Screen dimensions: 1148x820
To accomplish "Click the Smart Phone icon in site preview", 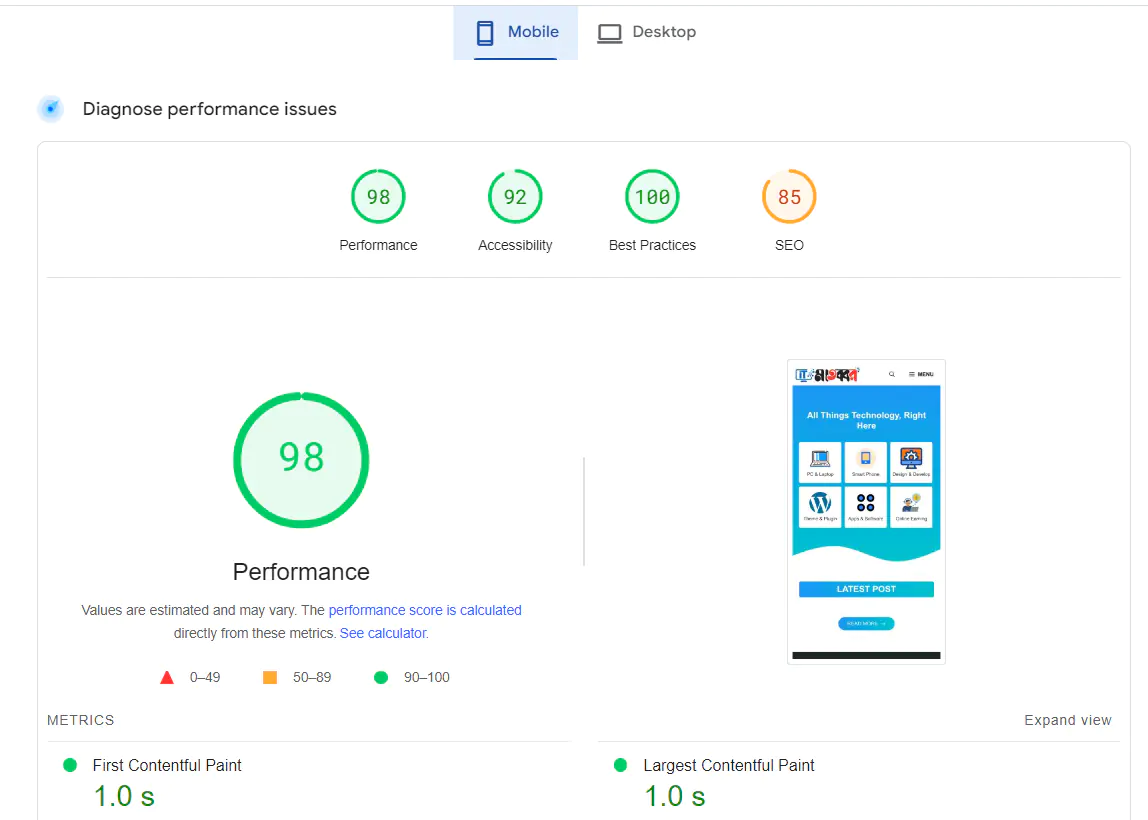I will (866, 457).
